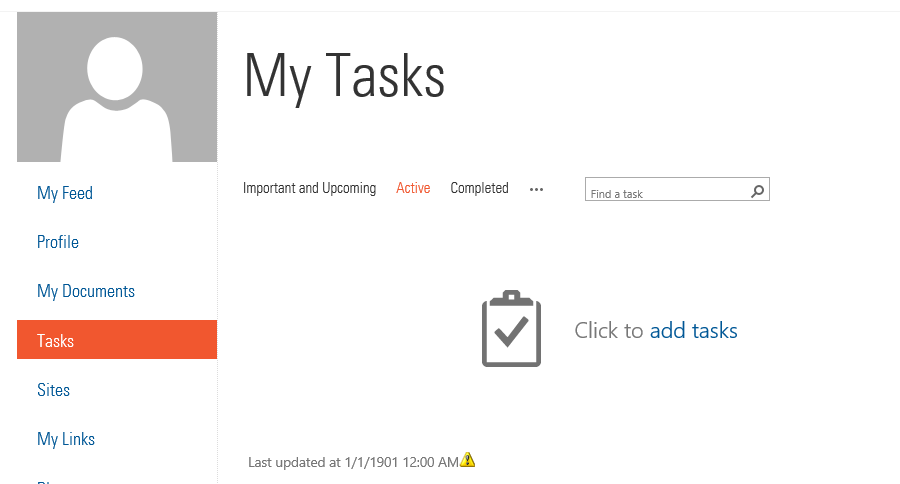Open the ellipsis more views menu

537,189
